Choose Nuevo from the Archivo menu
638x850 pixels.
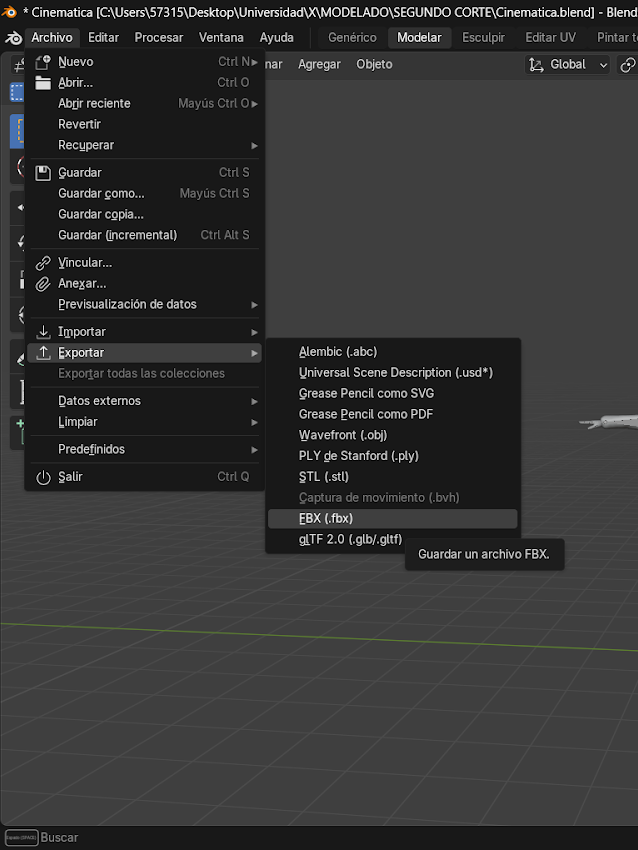145,62
